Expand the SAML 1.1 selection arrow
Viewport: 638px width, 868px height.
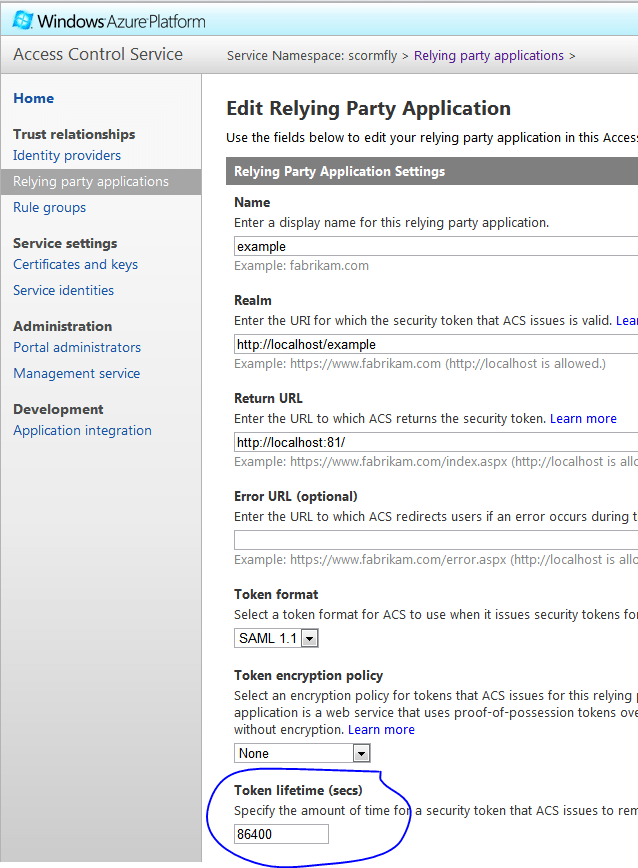(308, 637)
